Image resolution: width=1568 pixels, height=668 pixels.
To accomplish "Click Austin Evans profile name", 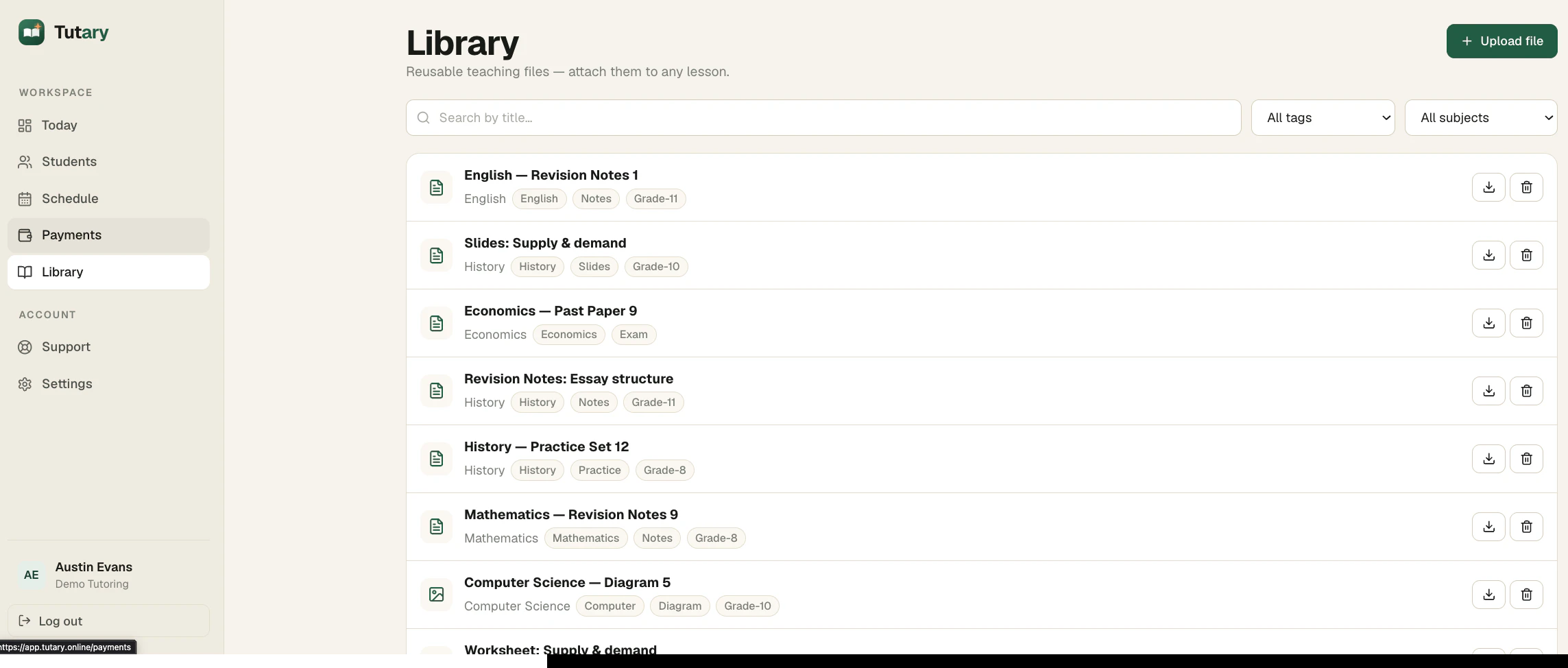I will (94, 567).
